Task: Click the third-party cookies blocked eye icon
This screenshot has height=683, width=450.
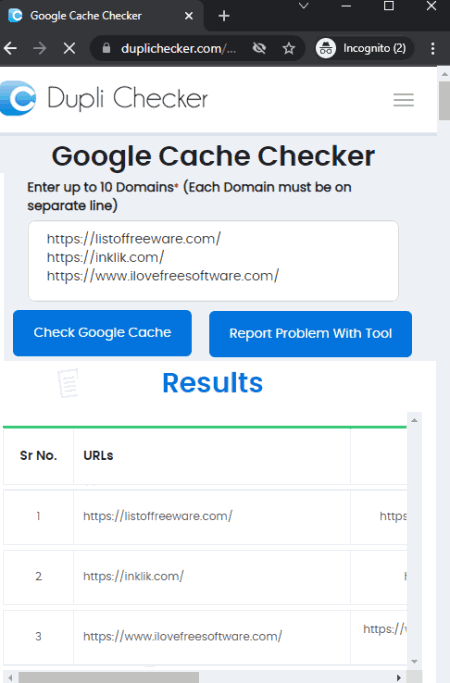Action: point(259,48)
